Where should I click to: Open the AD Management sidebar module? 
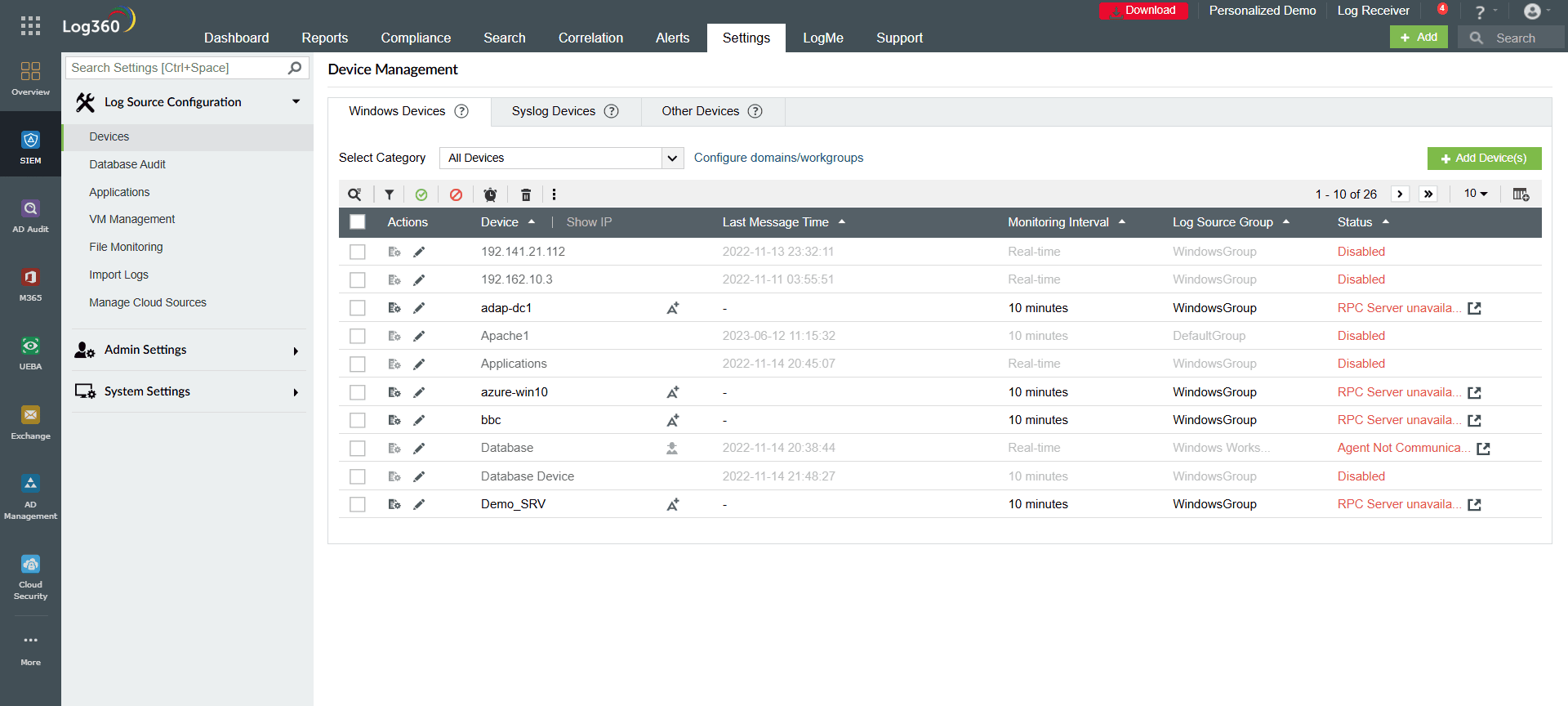(x=30, y=498)
